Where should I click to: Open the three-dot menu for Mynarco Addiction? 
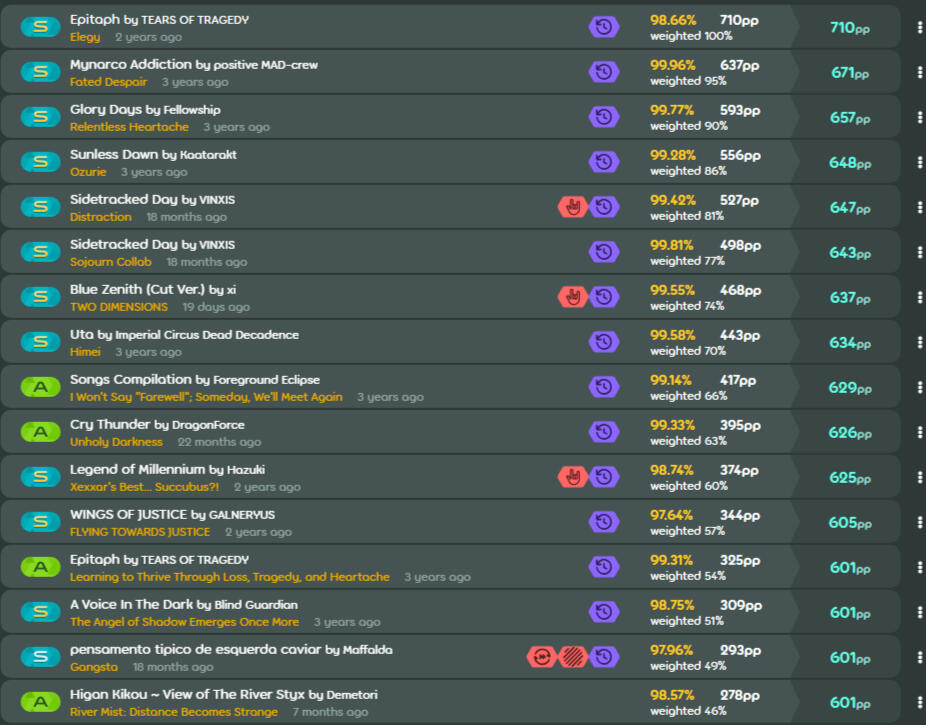coord(919,72)
